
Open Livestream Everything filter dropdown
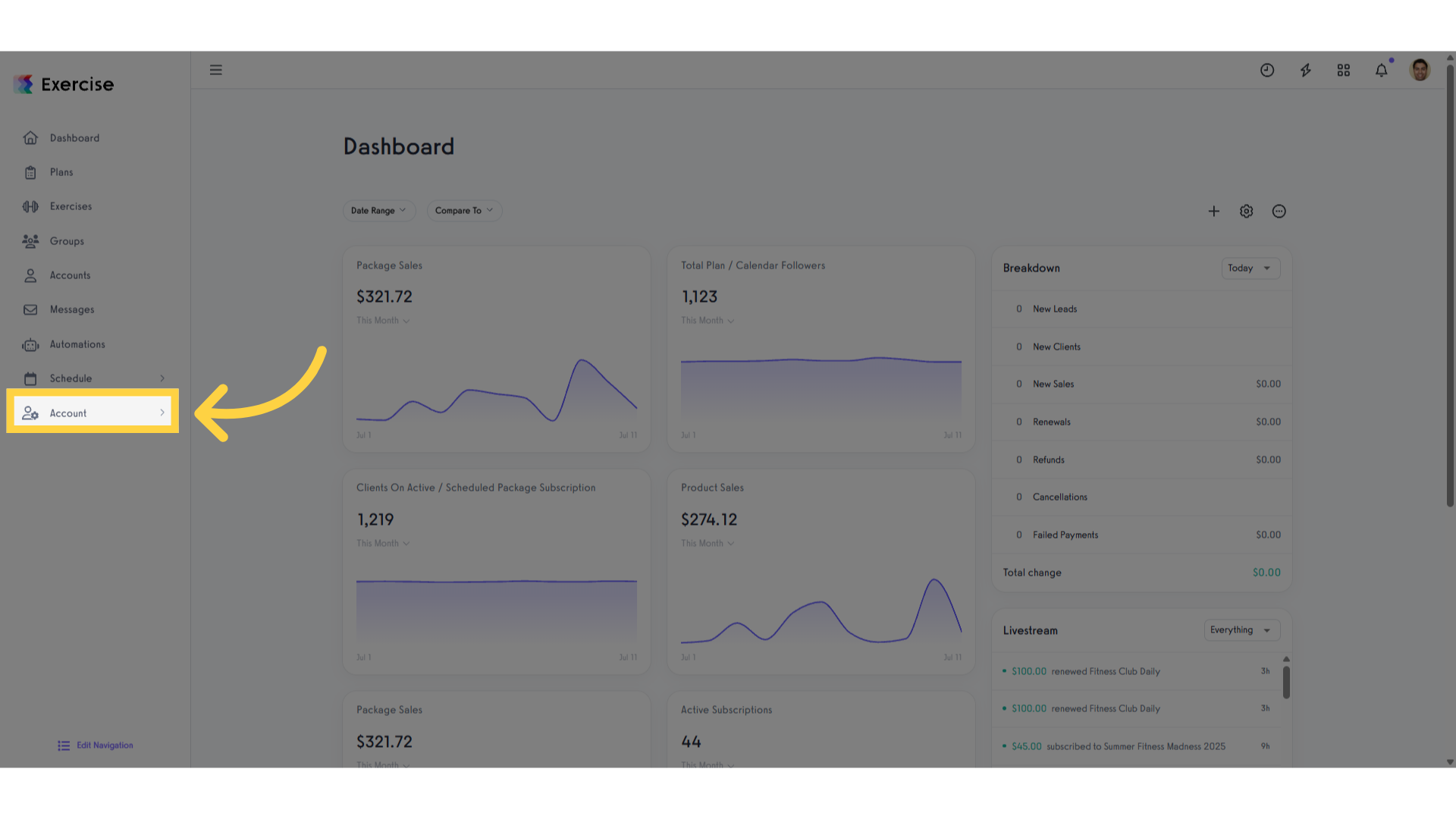click(x=1242, y=630)
